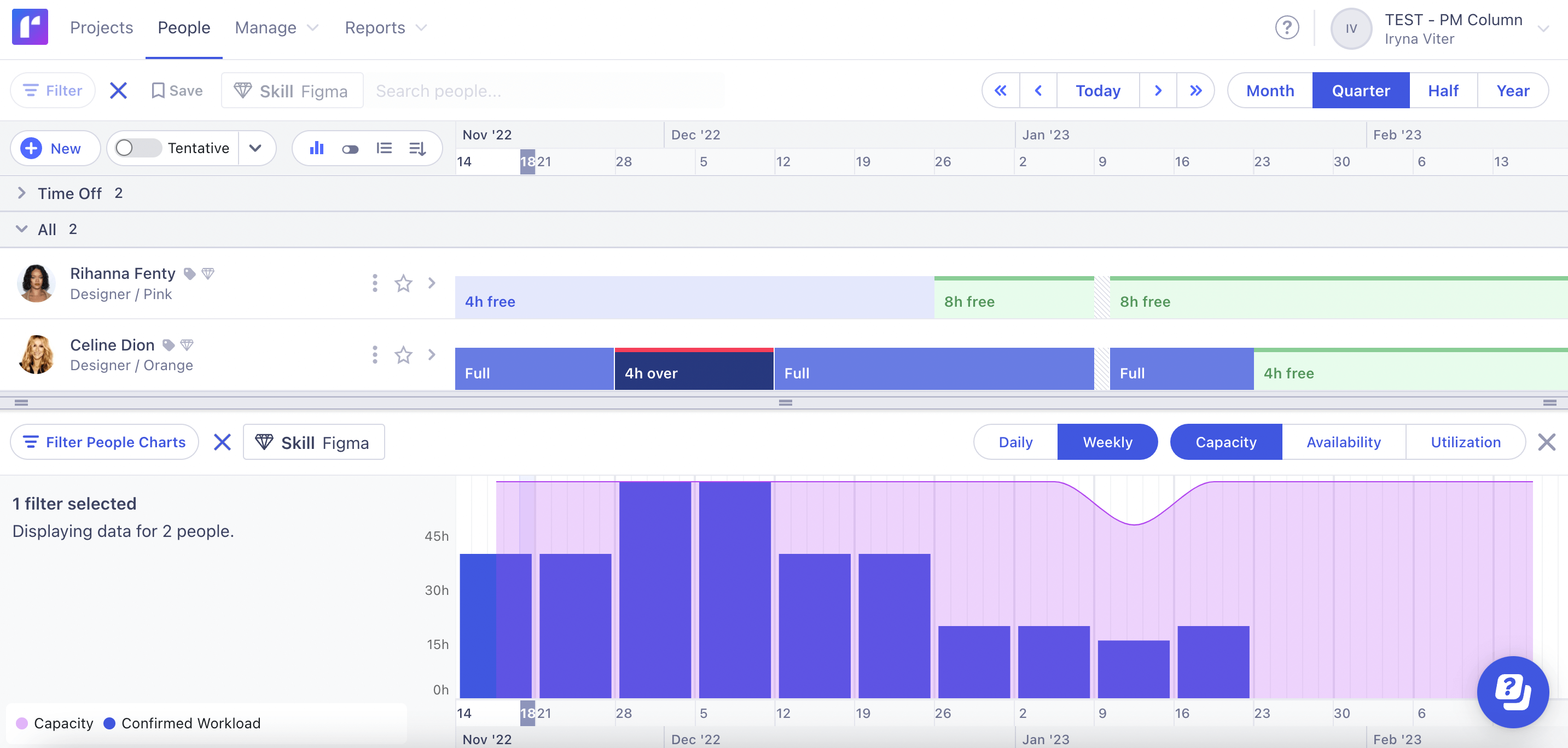This screenshot has width=1568, height=748.
Task: Click the Today button
Action: [x=1097, y=90]
